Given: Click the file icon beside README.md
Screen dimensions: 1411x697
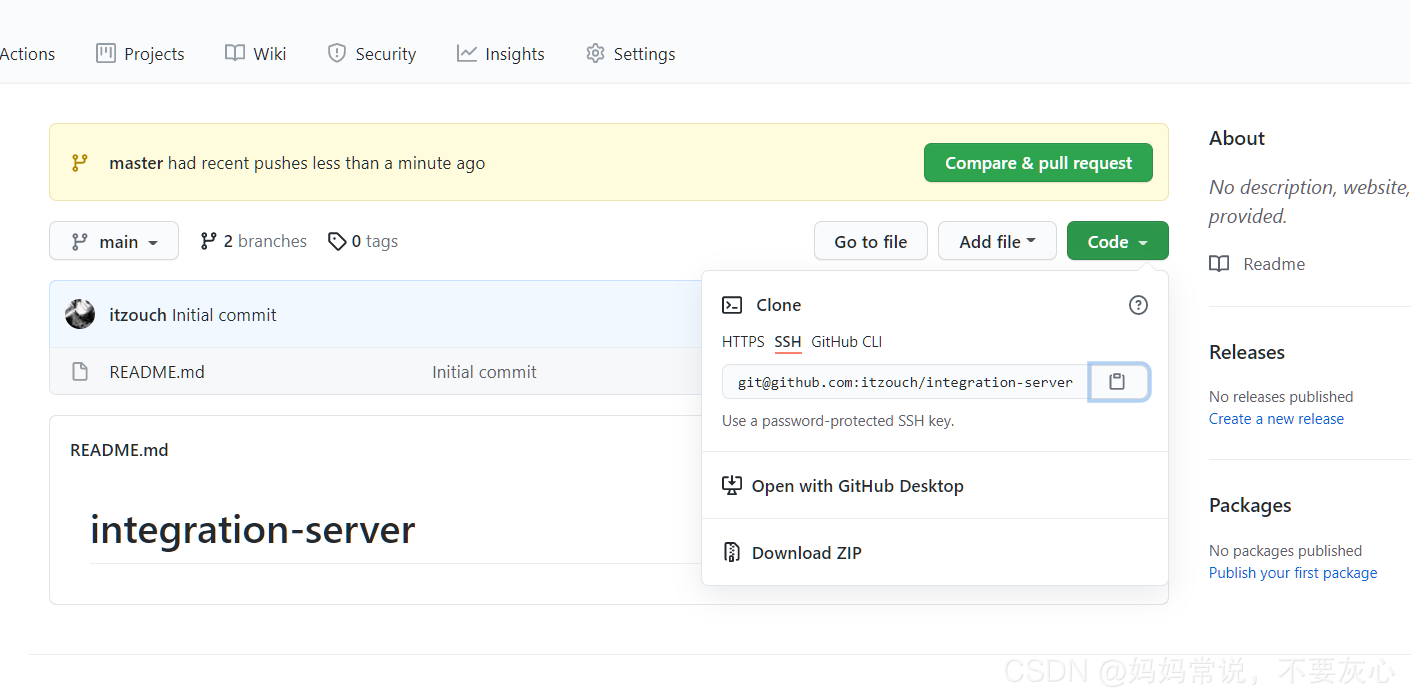Looking at the screenshot, I should click(80, 371).
